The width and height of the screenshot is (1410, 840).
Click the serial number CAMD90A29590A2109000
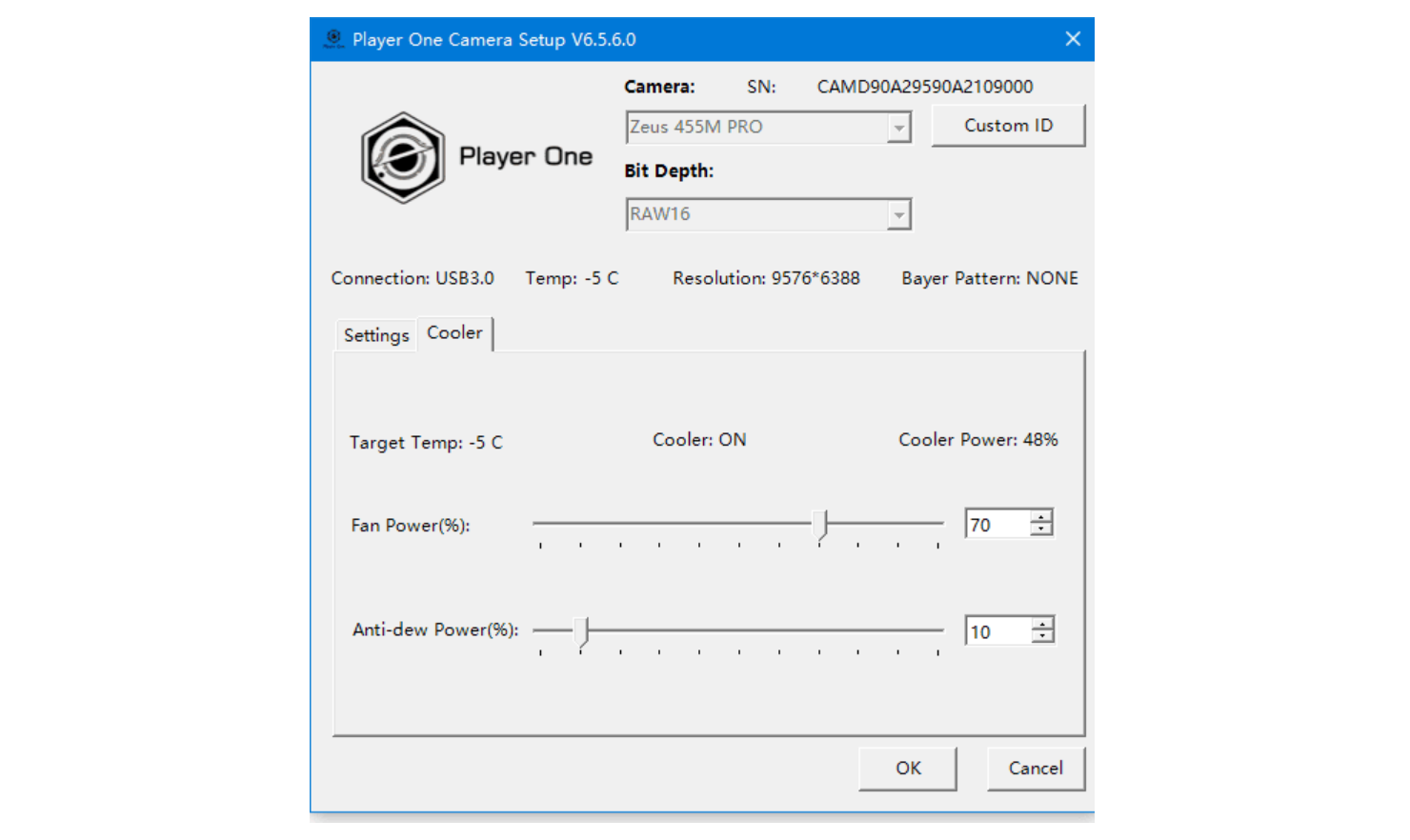925,87
